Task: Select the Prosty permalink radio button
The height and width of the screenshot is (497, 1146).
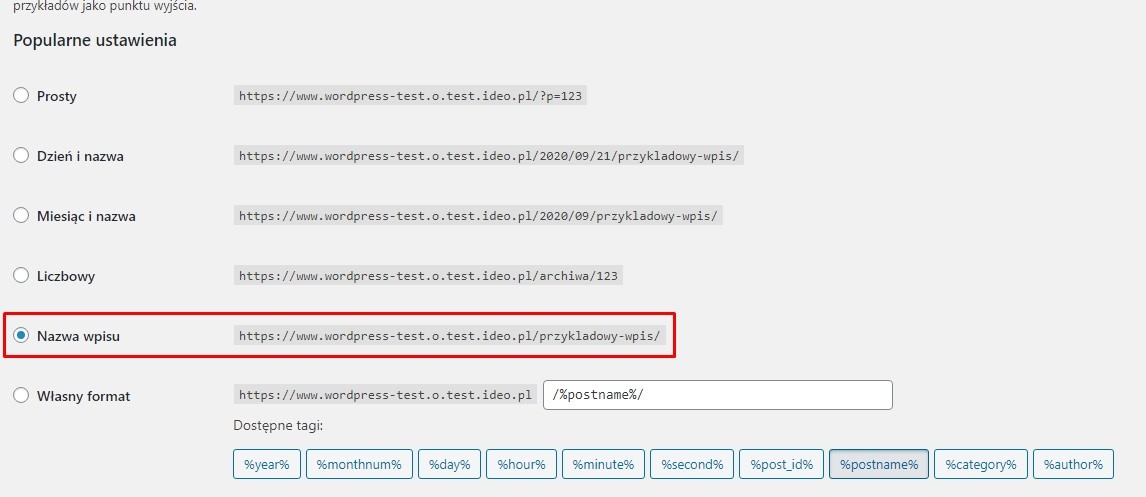Action: tap(21, 96)
